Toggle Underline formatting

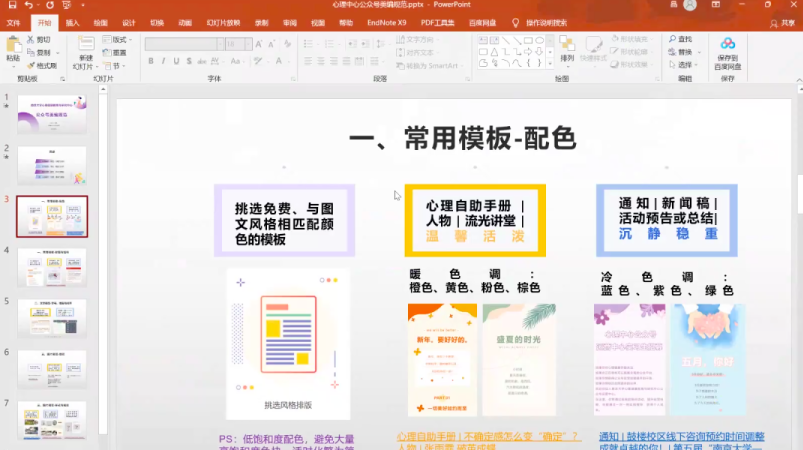click(x=176, y=61)
